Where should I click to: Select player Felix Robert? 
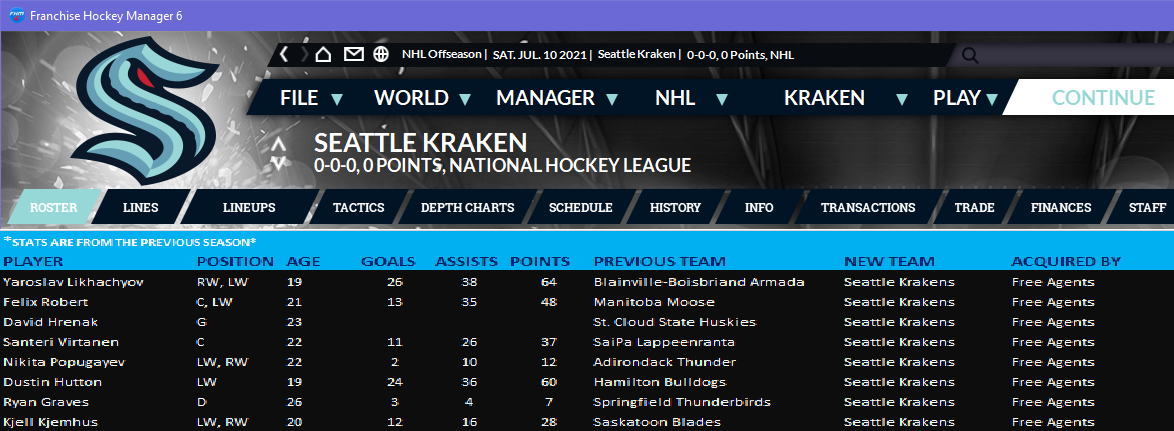coord(46,302)
